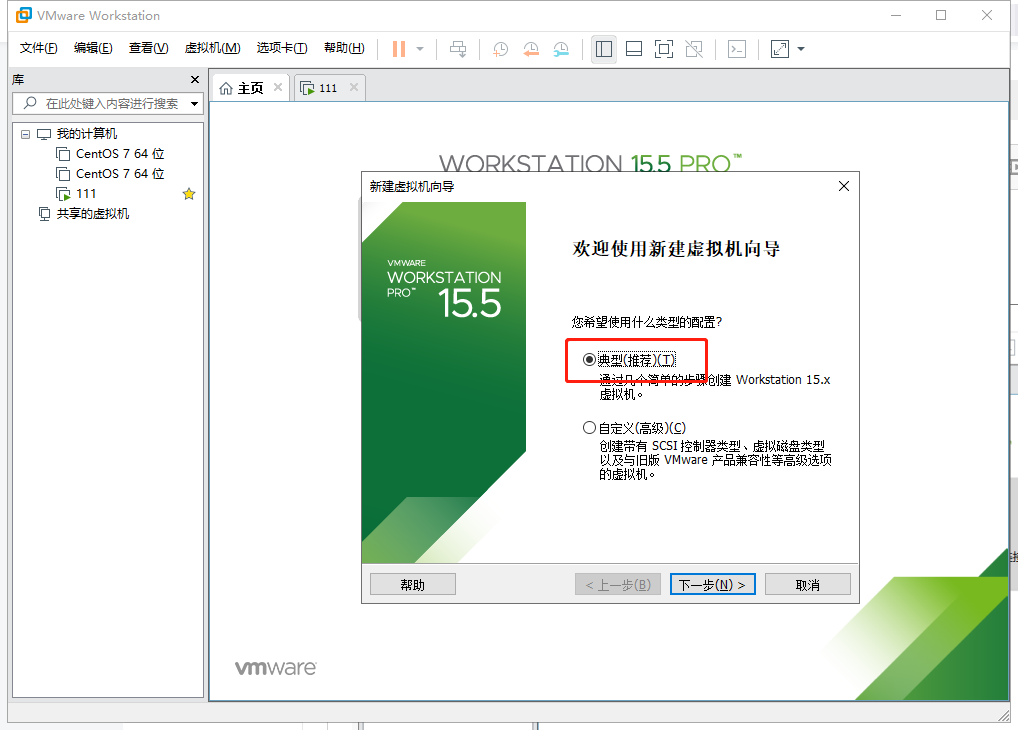Close the 新建虚拟机向导 dialog
The width and height of the screenshot is (1018, 730).
(x=844, y=186)
